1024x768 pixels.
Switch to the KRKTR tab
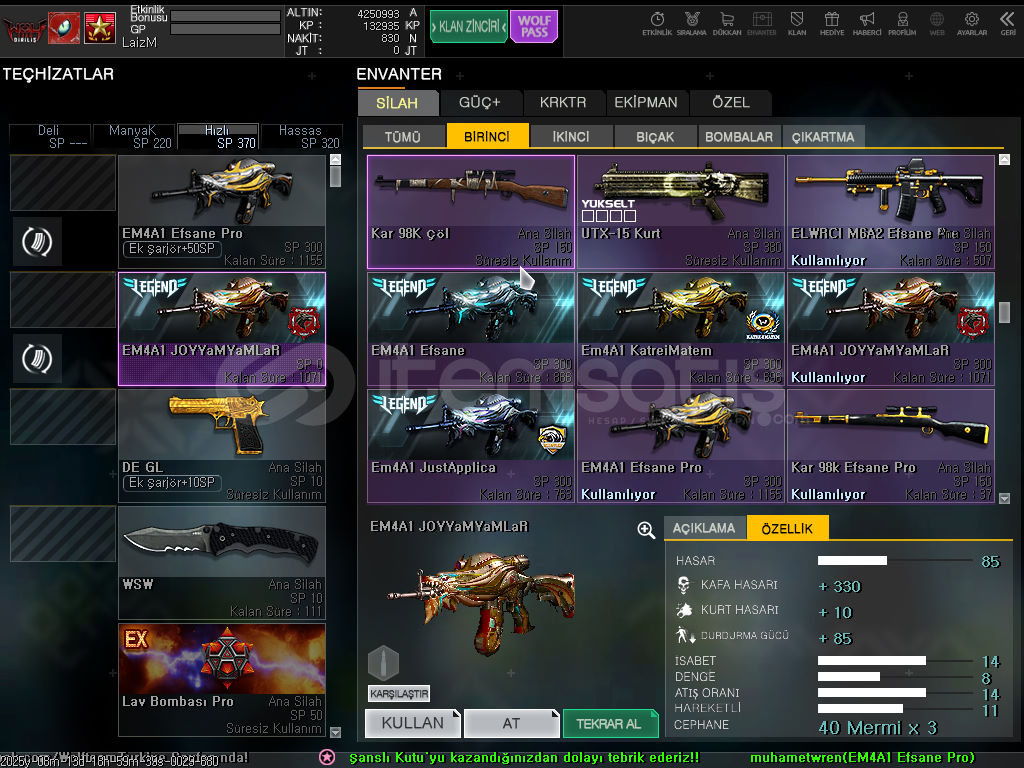pos(563,103)
